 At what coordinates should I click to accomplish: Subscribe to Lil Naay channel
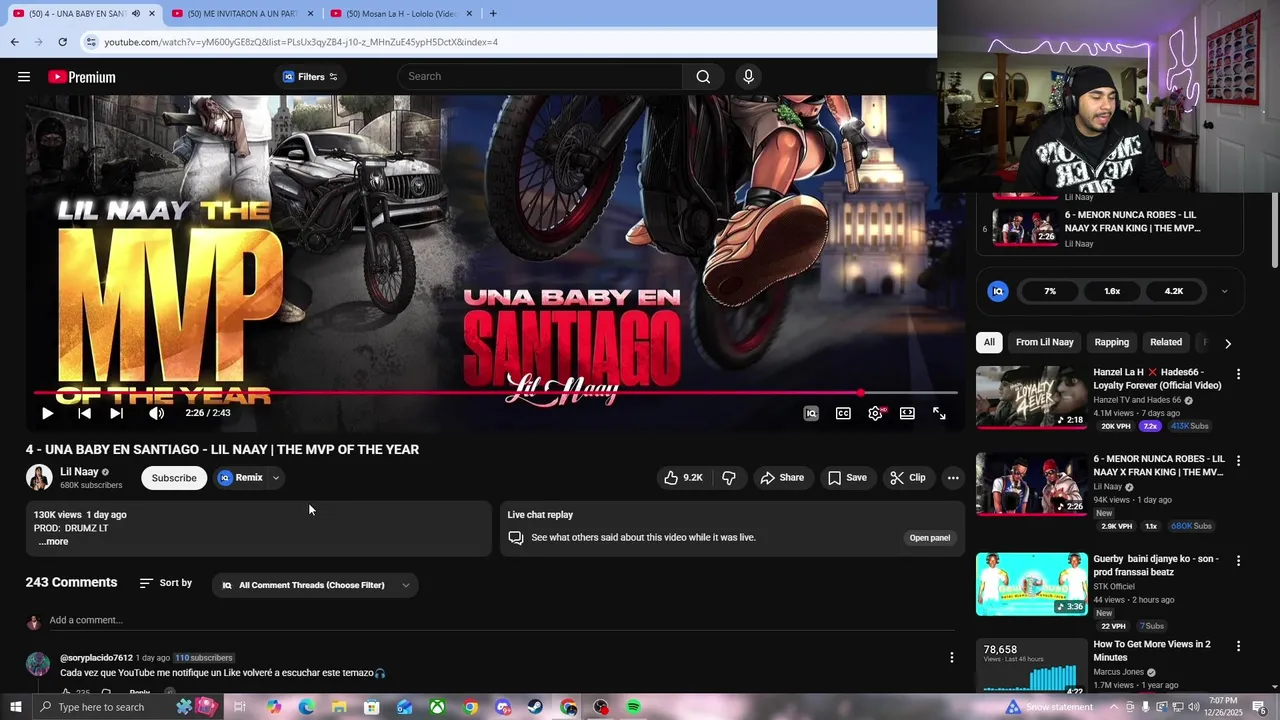coord(174,478)
